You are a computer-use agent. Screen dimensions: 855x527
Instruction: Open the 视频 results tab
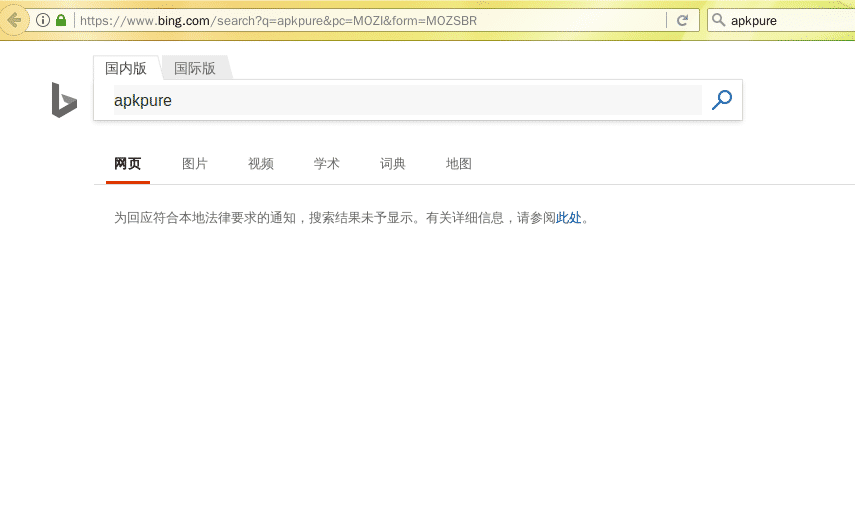(x=261, y=164)
